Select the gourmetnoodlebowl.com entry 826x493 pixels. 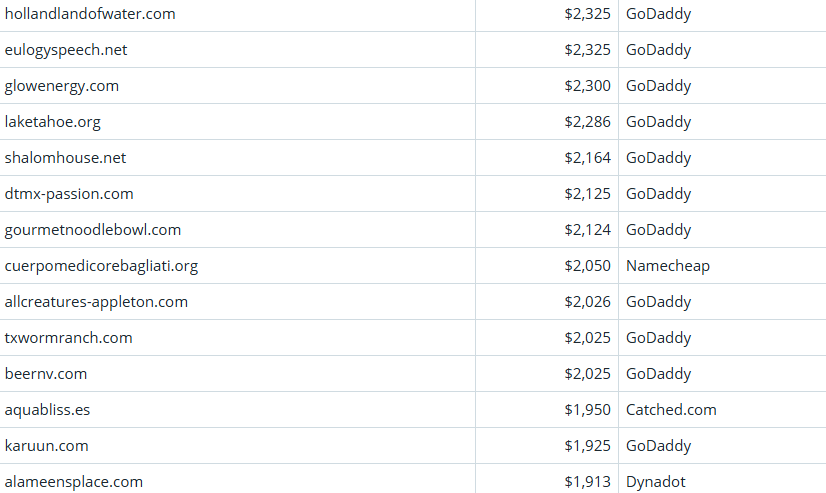pos(93,230)
